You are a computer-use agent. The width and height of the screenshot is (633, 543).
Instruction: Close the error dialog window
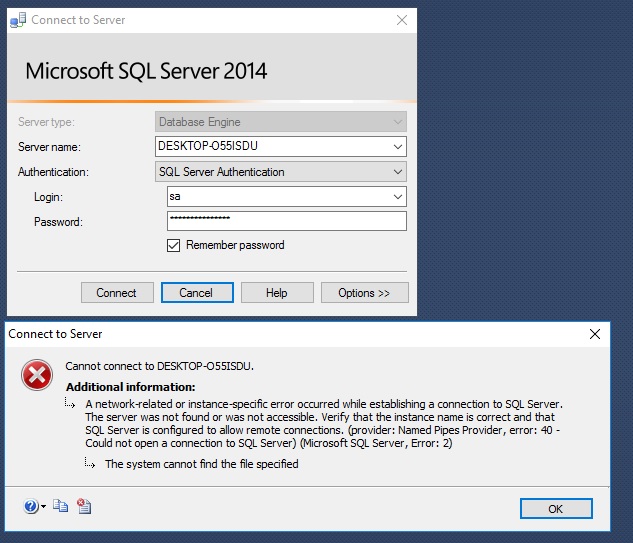(595, 334)
